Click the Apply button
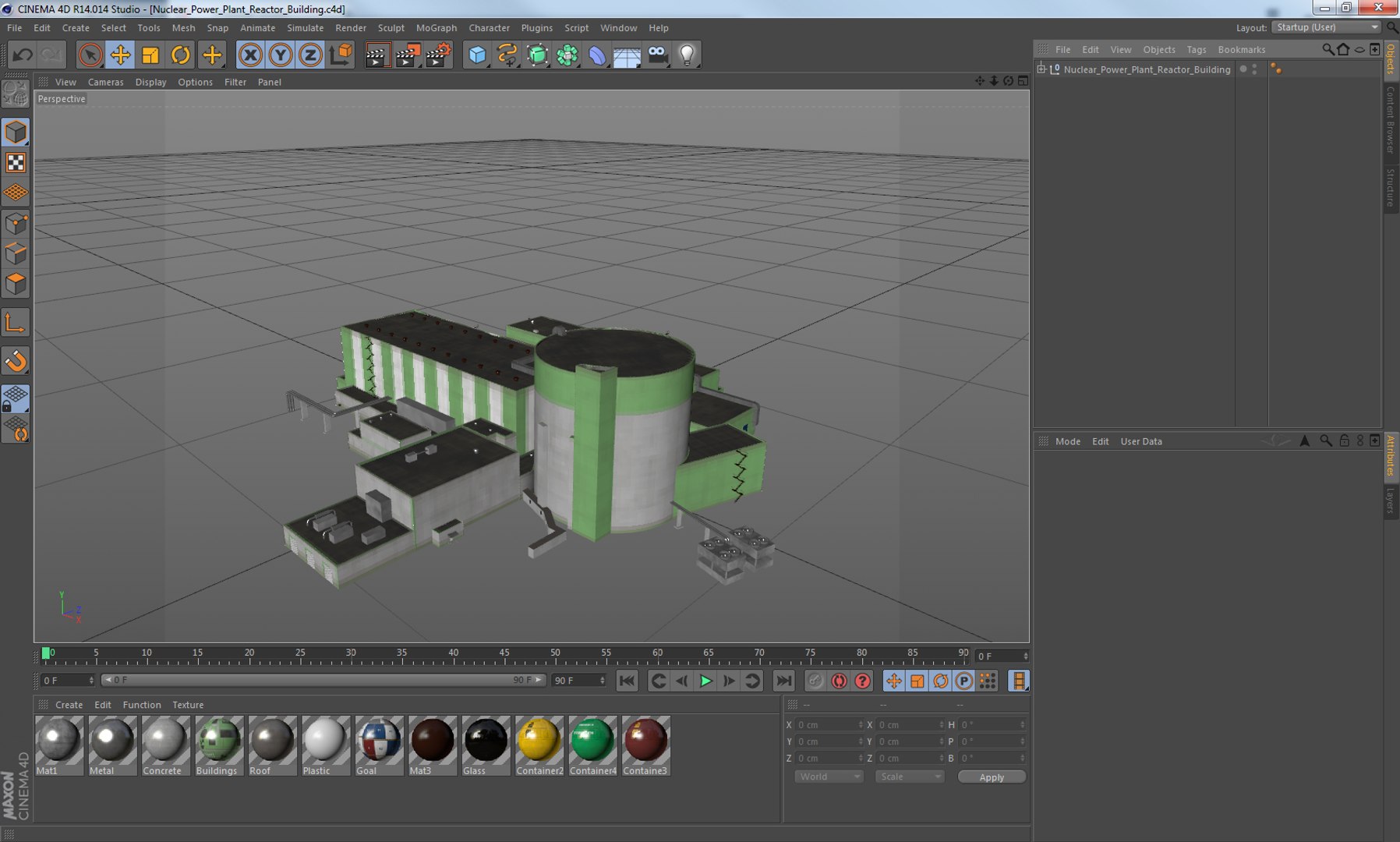Screen dimensions: 1400x842 click(992, 777)
